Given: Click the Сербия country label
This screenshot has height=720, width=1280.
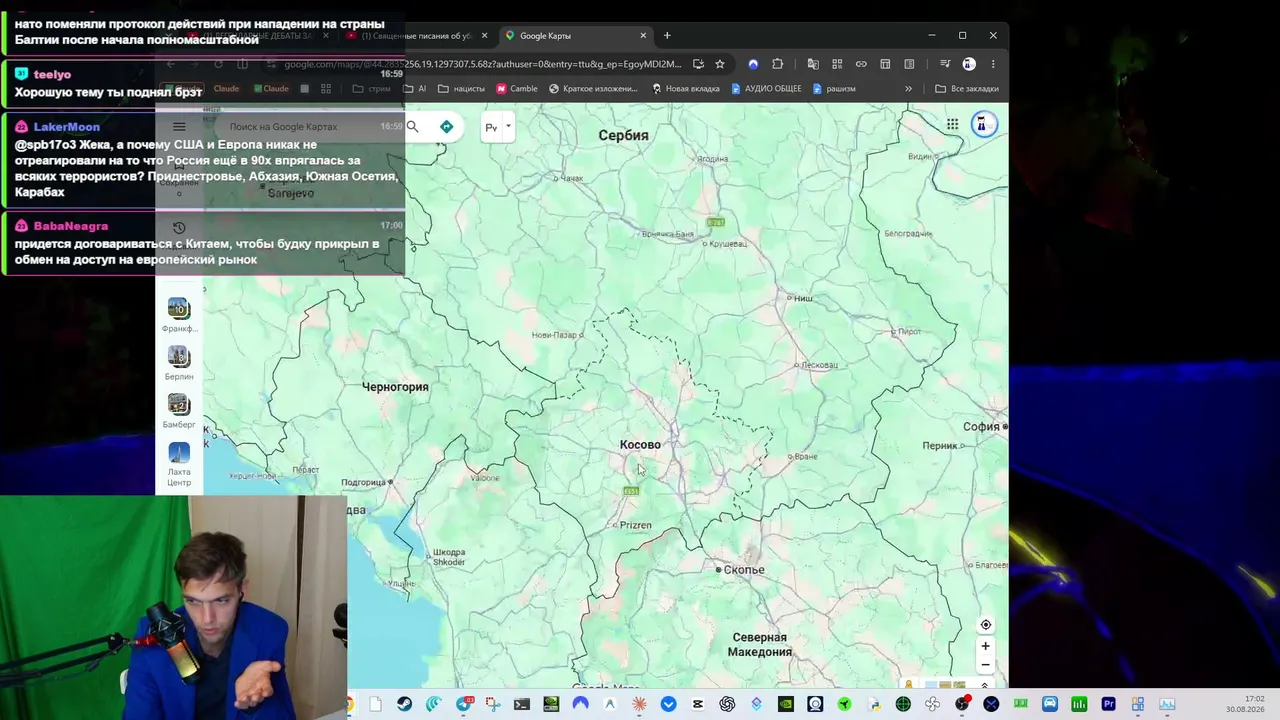Looking at the screenshot, I should [x=623, y=135].
